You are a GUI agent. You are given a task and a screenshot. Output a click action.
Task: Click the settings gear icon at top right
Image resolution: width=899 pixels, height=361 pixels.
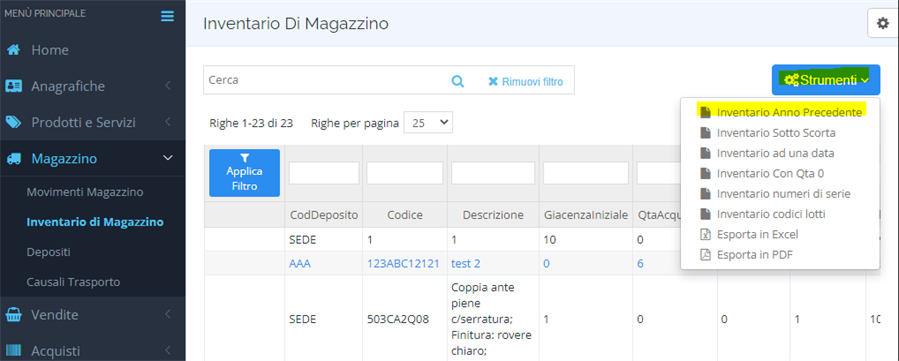point(883,23)
